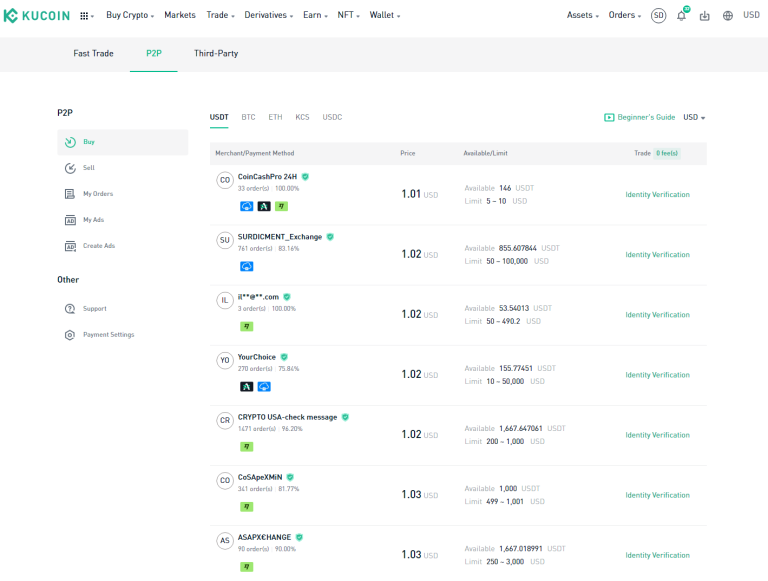Open SURDICMENT_Exchange merchant profile

pyautogui.click(x=280, y=237)
